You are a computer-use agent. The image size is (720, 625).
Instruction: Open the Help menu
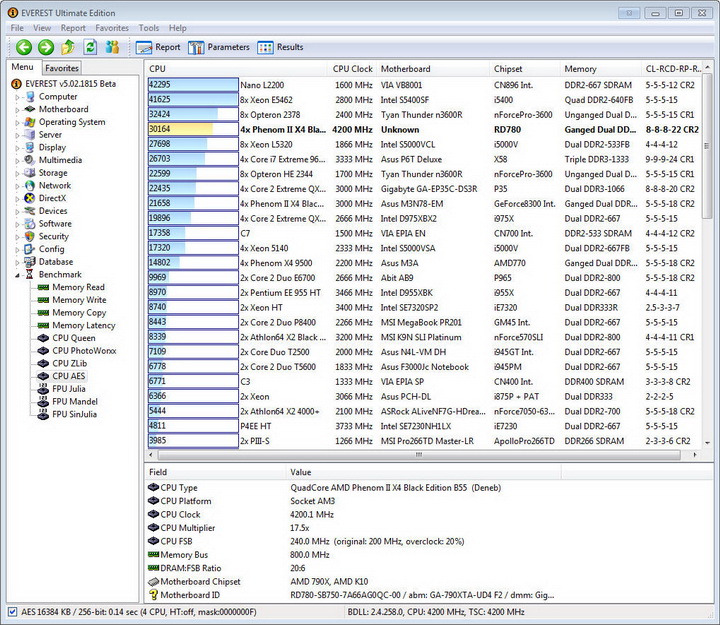178,28
